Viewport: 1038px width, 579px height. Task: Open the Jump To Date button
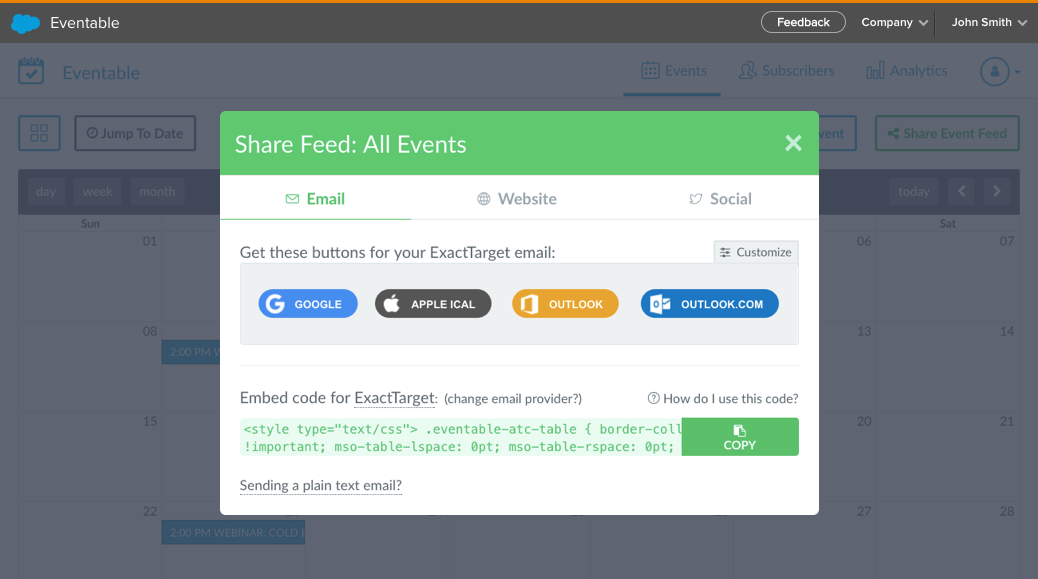135,133
